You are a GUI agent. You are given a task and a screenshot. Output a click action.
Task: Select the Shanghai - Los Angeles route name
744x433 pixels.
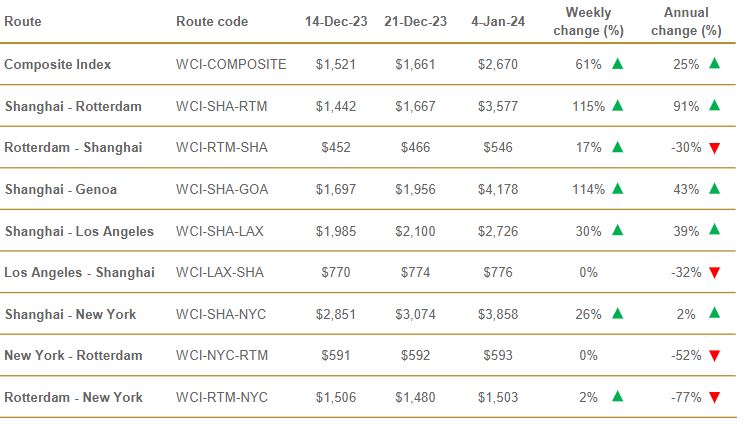tap(79, 231)
